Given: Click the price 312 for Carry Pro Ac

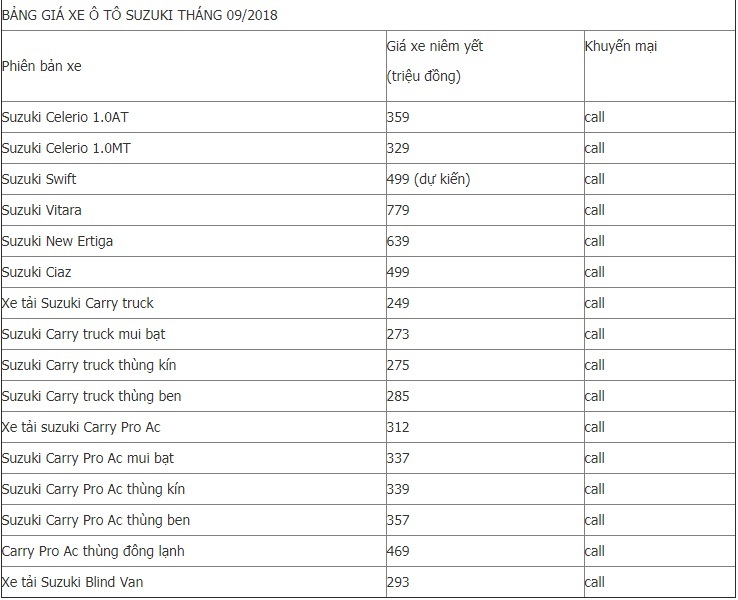Looking at the screenshot, I should (x=398, y=427).
